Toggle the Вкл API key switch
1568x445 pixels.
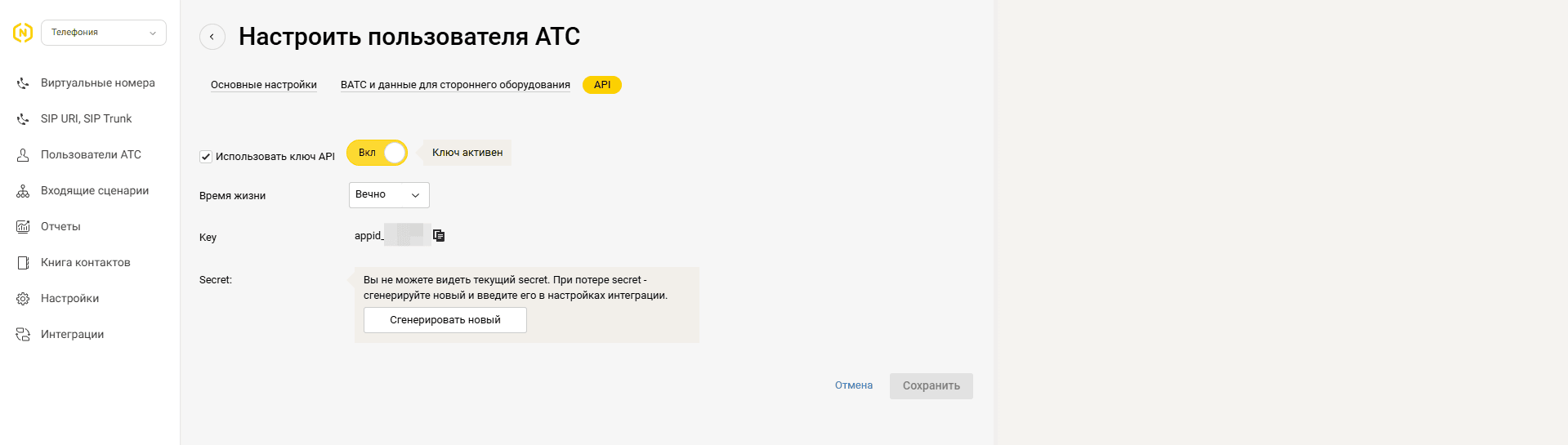tap(377, 153)
